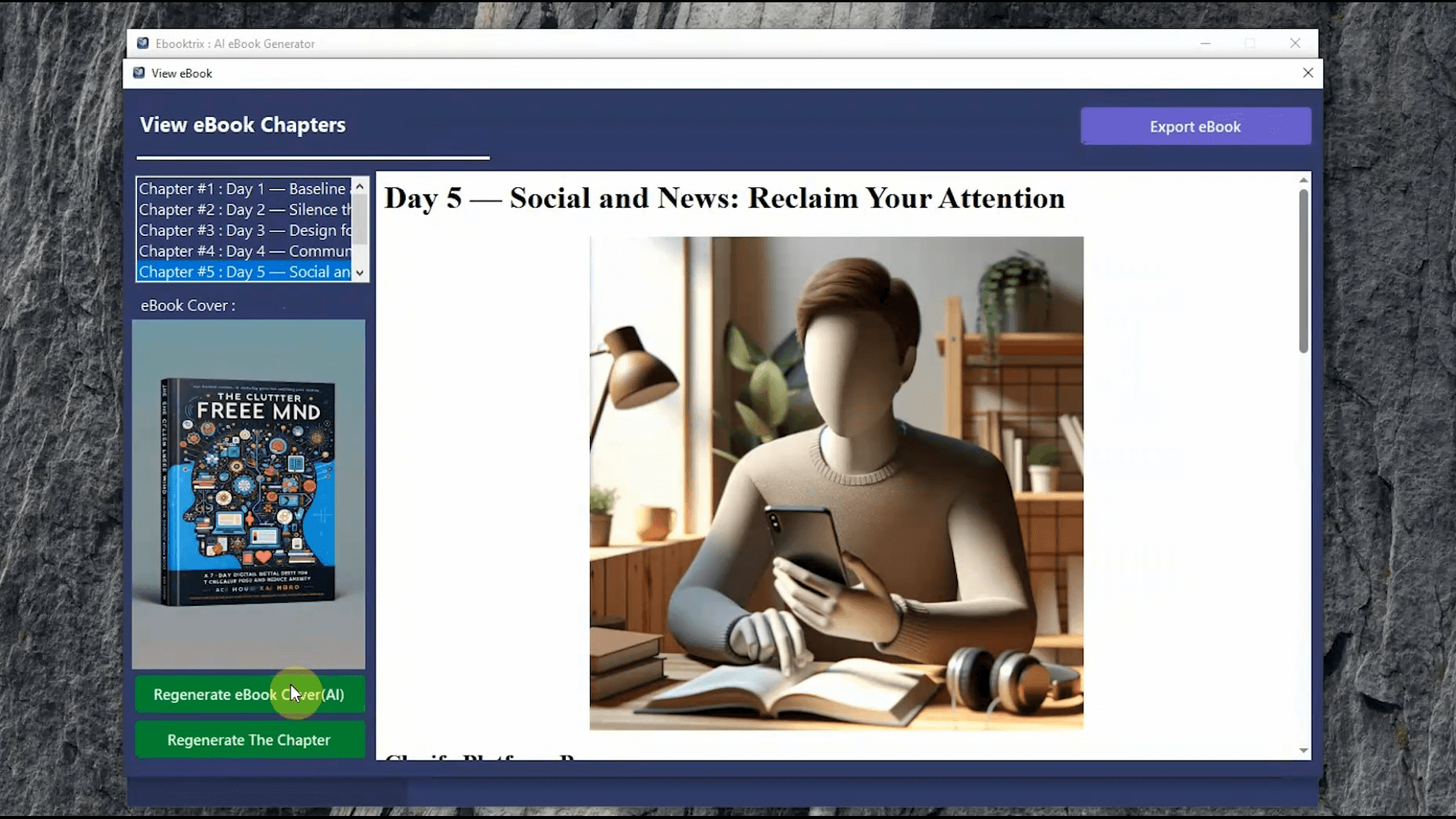The width and height of the screenshot is (1456, 819).
Task: Click the up arrow on the chapter list scrollbar
Action: [360, 186]
